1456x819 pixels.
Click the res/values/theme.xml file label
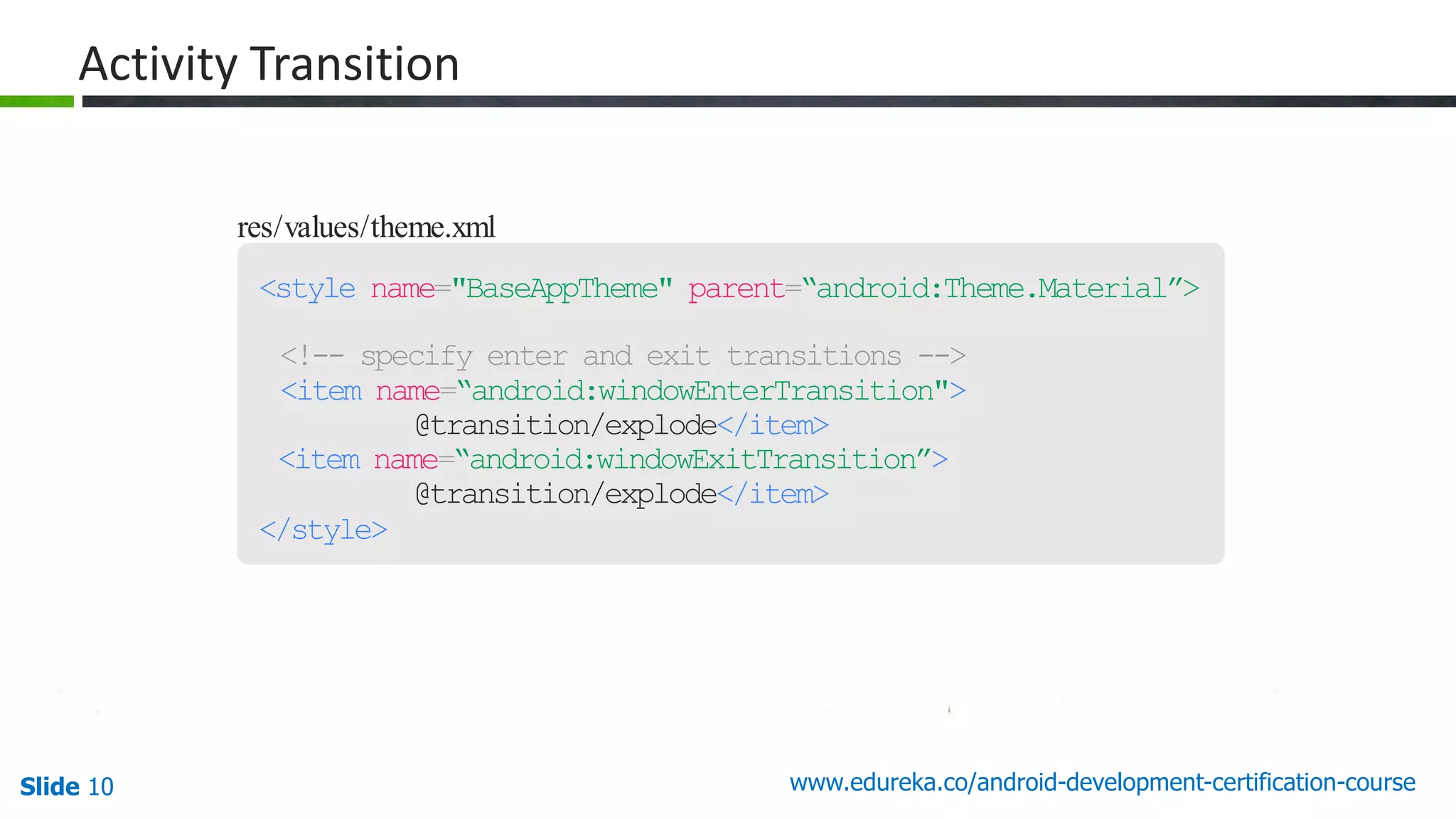(366, 227)
